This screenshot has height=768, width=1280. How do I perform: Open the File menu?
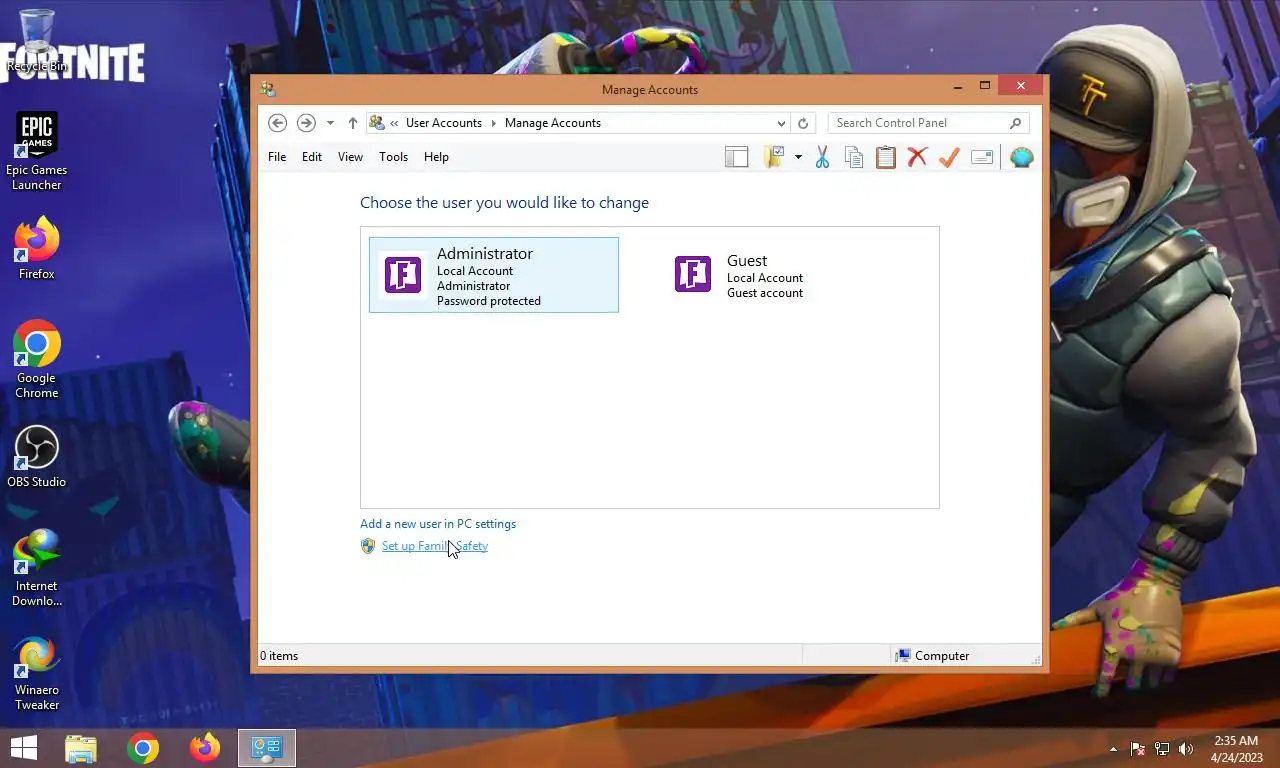coord(277,157)
